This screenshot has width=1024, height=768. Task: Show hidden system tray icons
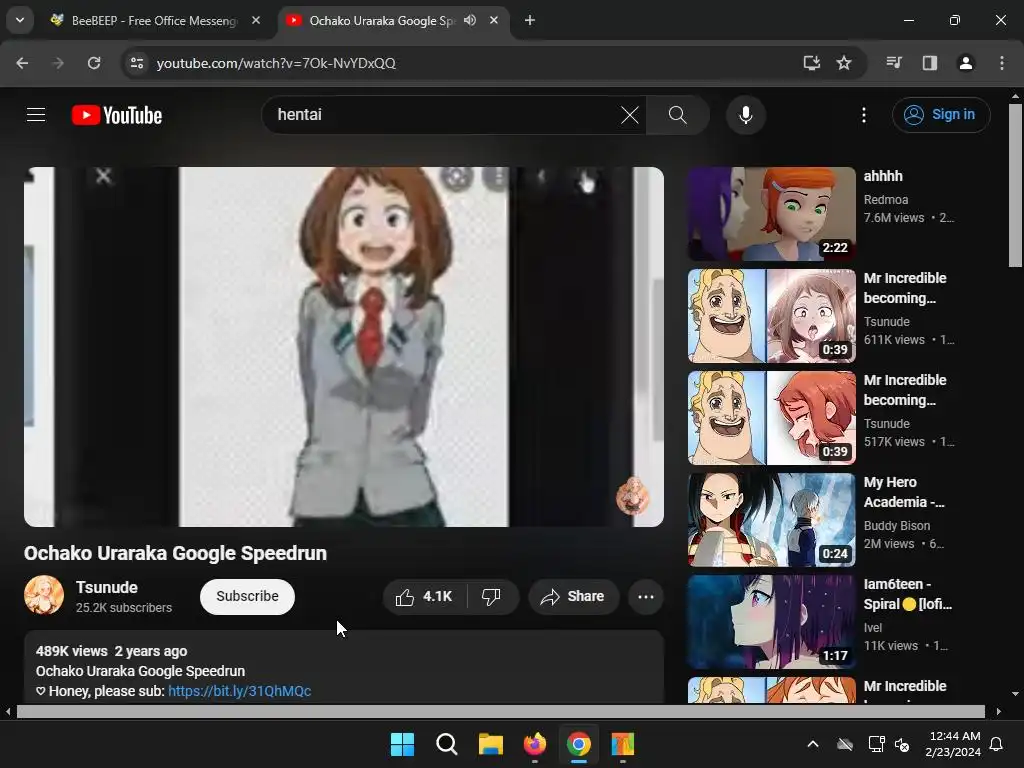pyautogui.click(x=813, y=744)
